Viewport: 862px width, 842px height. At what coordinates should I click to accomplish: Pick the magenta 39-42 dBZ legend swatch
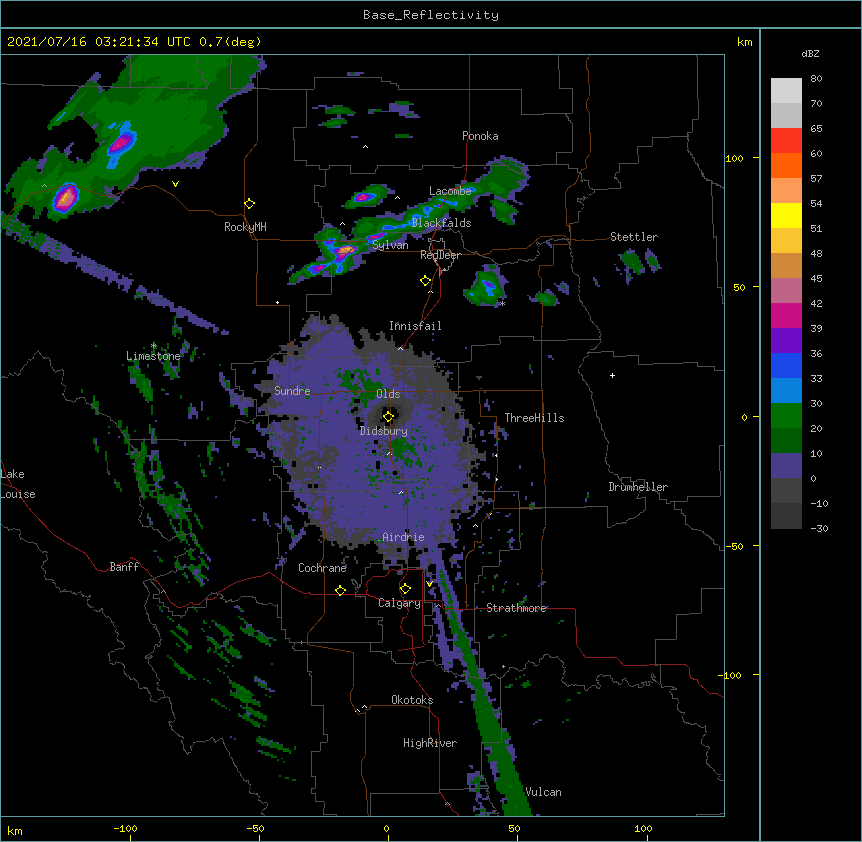point(786,315)
